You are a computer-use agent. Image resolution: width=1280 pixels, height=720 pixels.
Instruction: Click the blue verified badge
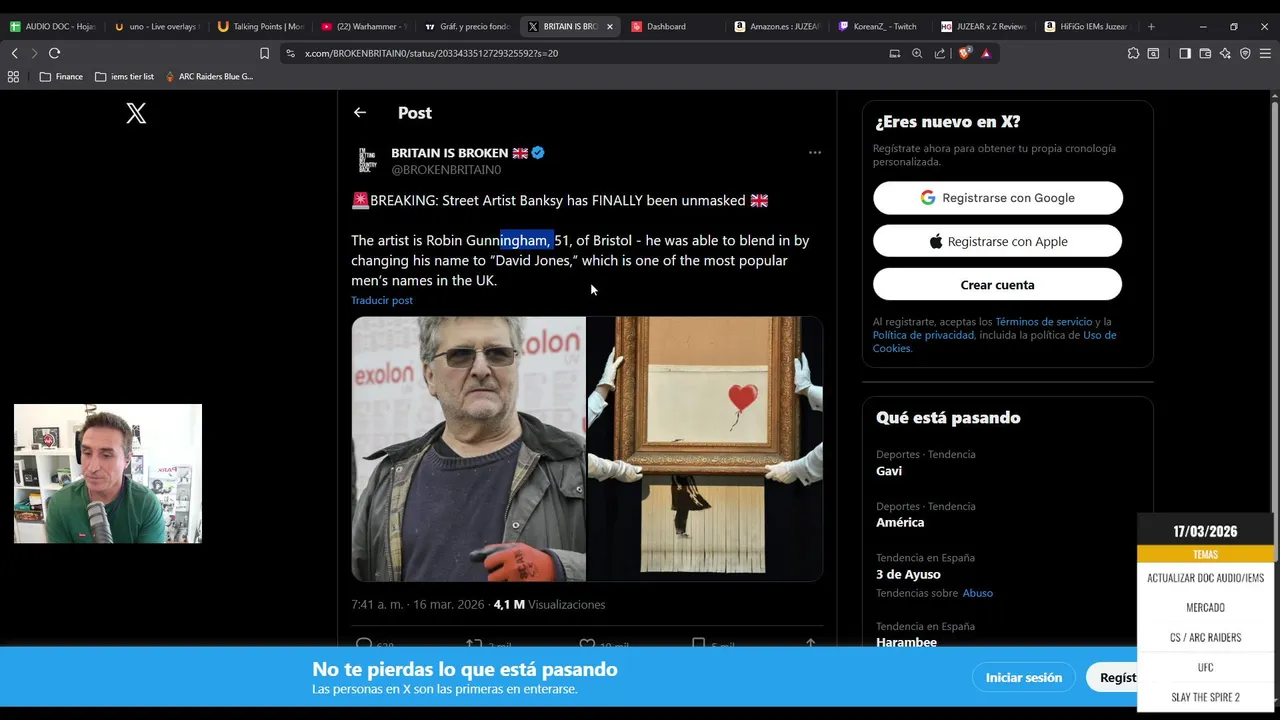(x=538, y=153)
